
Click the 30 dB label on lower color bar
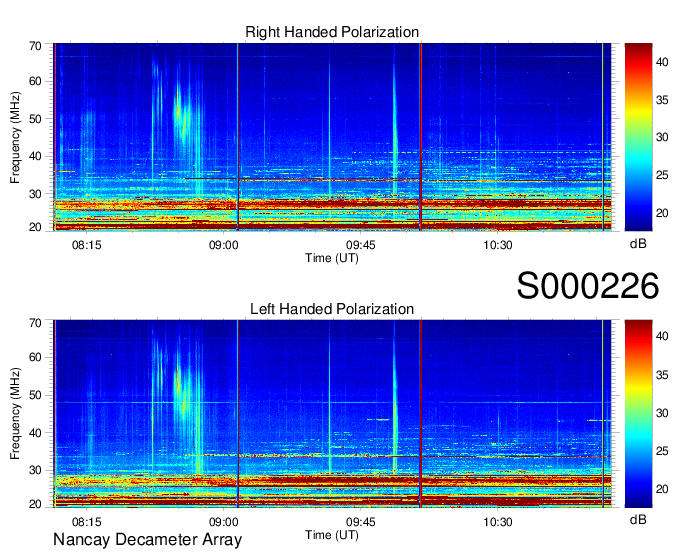tap(662, 413)
